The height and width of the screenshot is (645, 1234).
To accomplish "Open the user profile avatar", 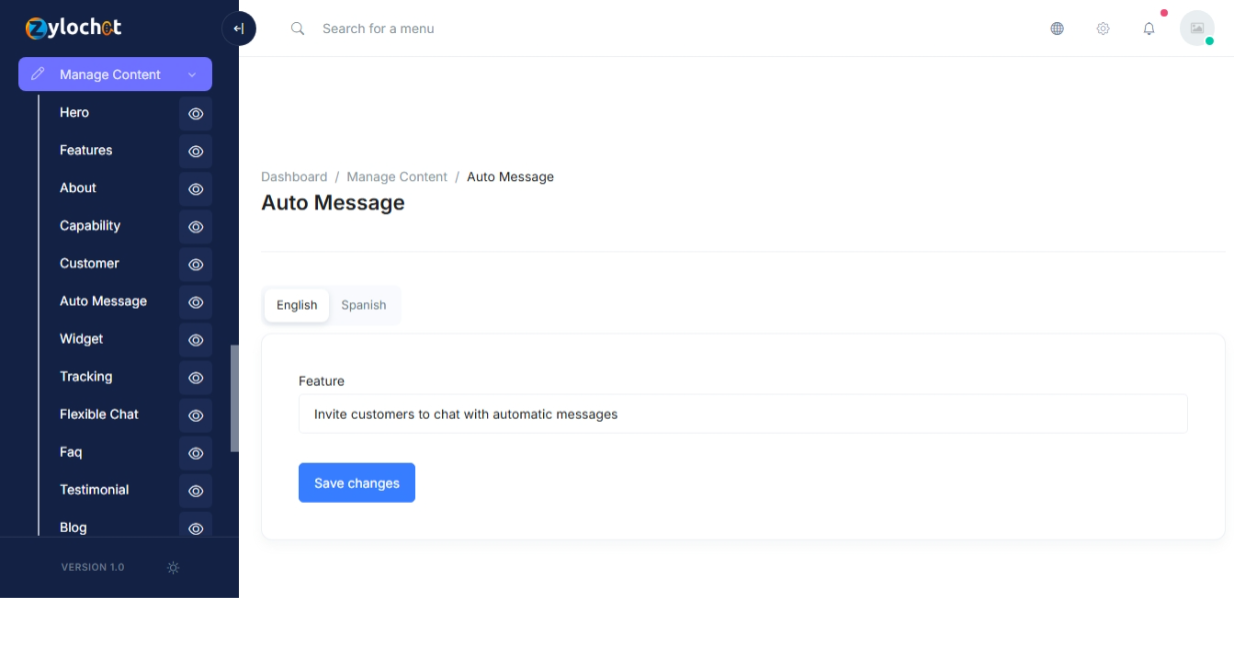I will [x=1197, y=28].
